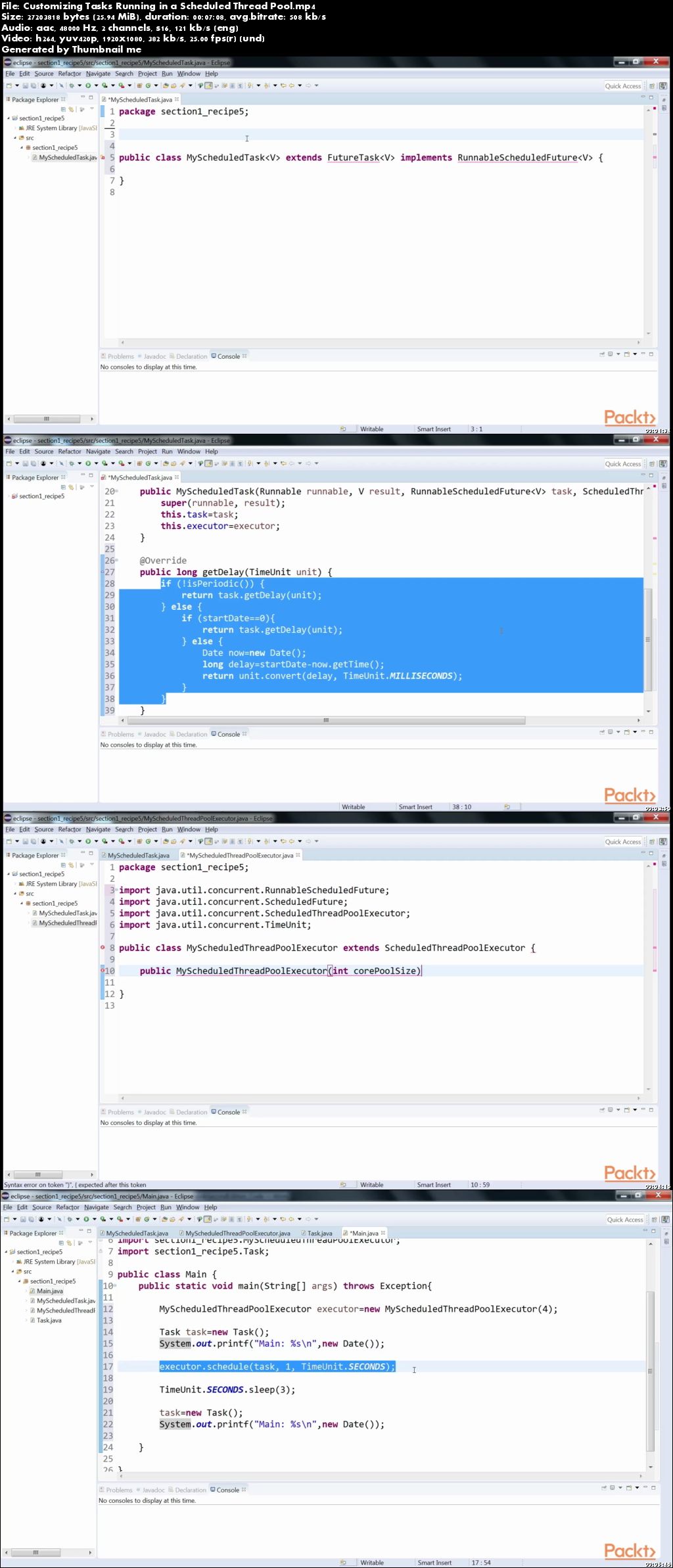Click Save in the MyScheduledThreadPoolExecutor window toolbar
The image size is (673, 1568).
25,841
